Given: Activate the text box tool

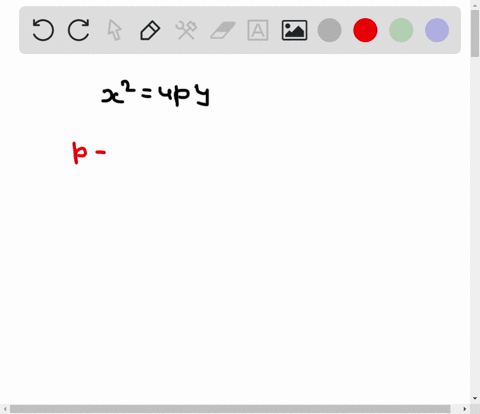Looking at the screenshot, I should [x=258, y=30].
